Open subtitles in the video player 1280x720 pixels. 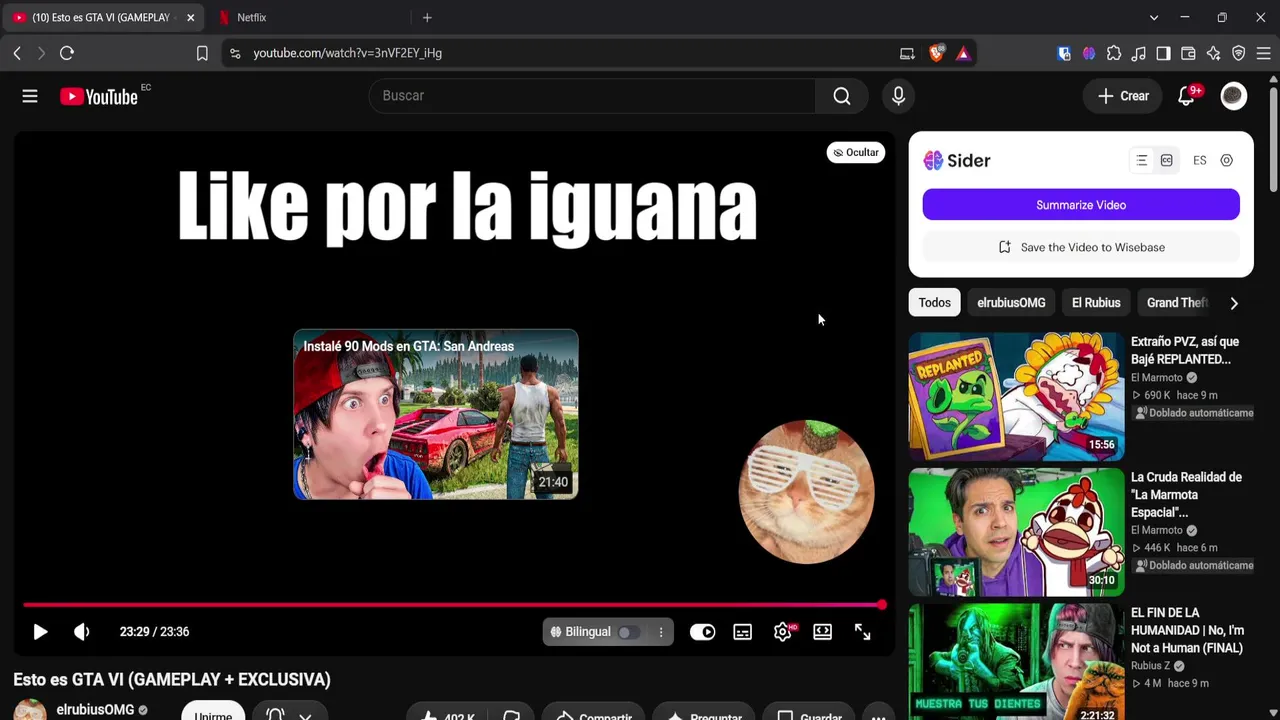point(742,632)
